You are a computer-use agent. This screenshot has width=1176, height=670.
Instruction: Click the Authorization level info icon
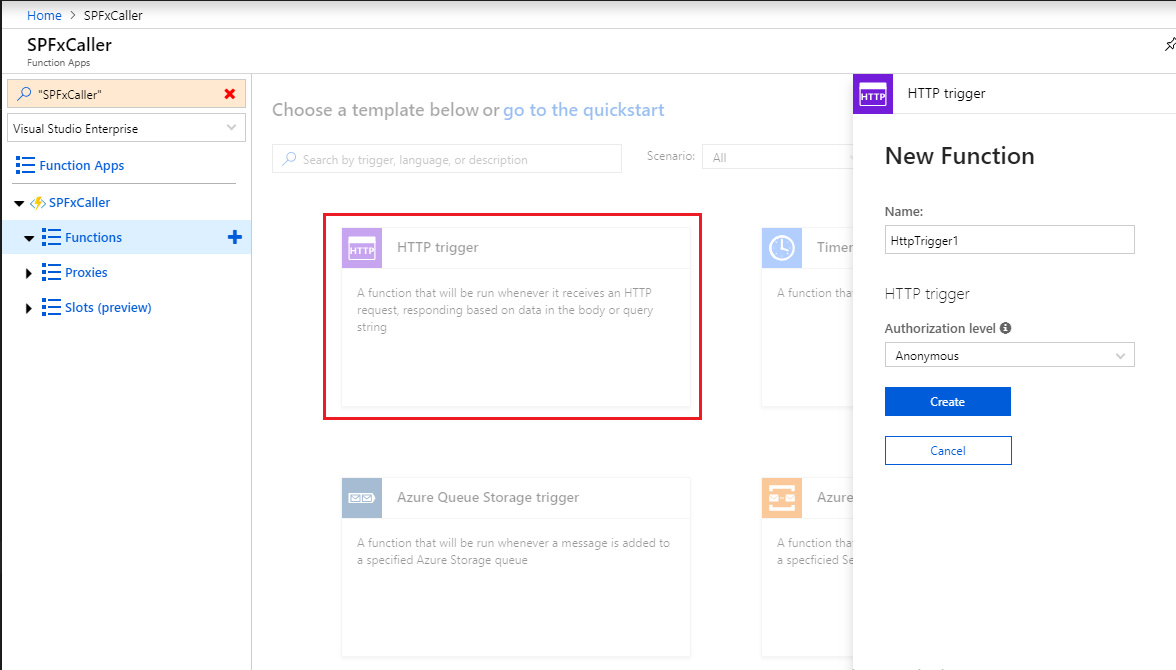1005,328
